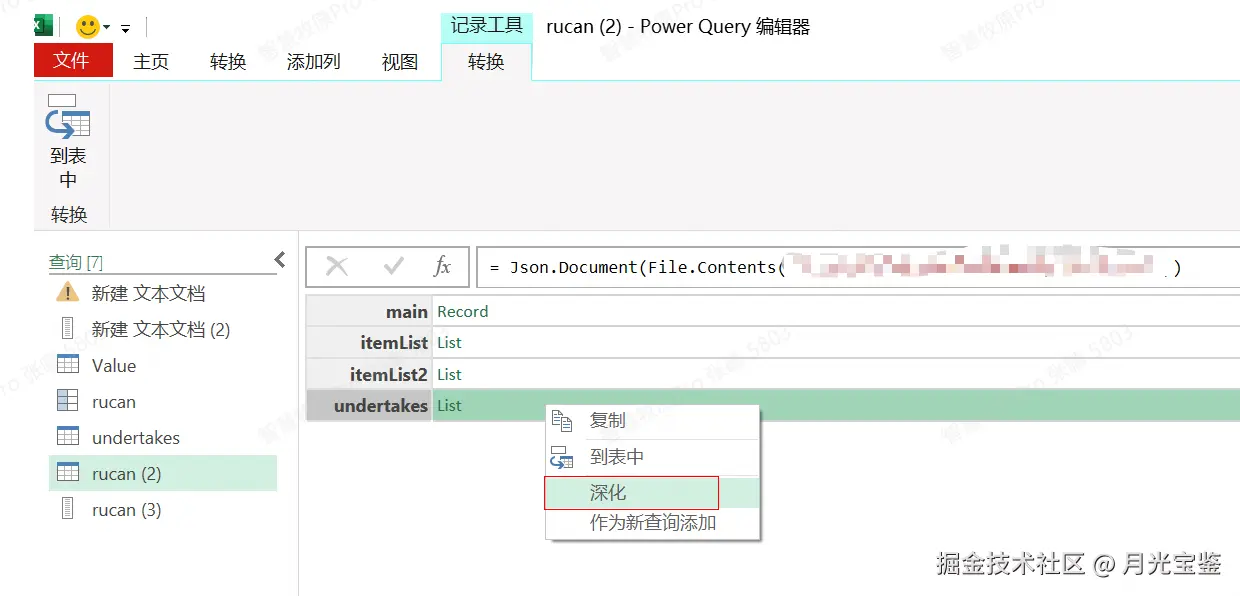
Task: Open the quick access toolbar customize arrow
Action: pos(126,29)
